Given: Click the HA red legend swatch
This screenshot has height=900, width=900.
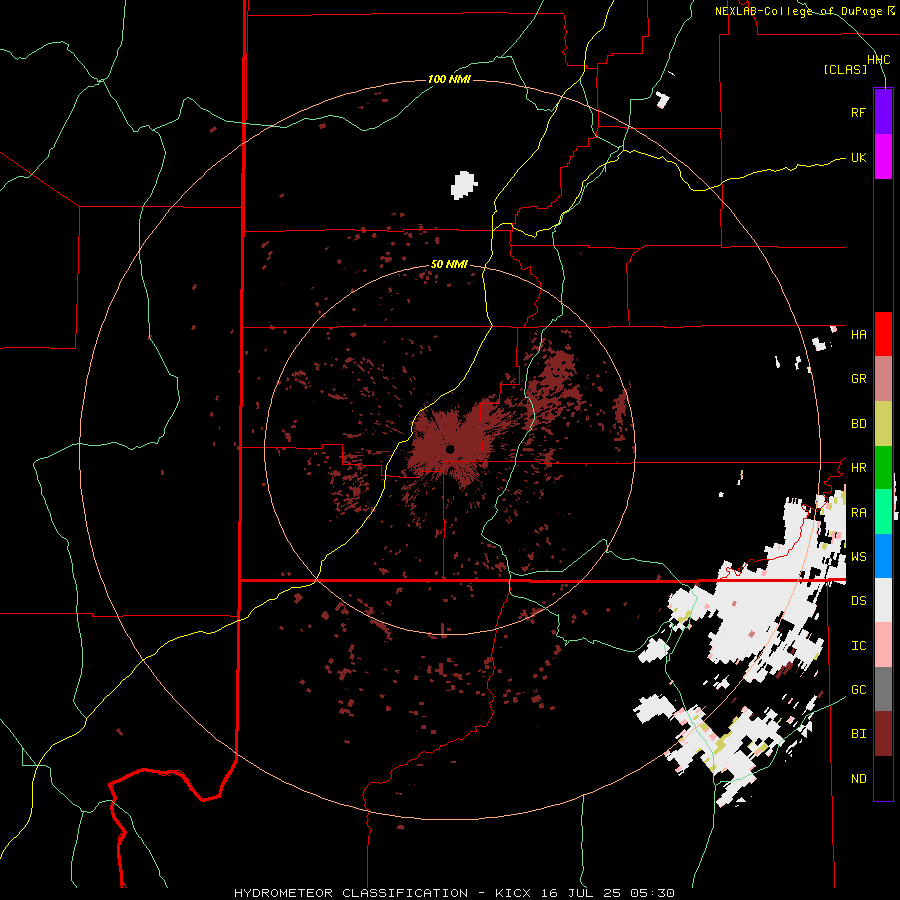Looking at the screenshot, I should coord(883,334).
